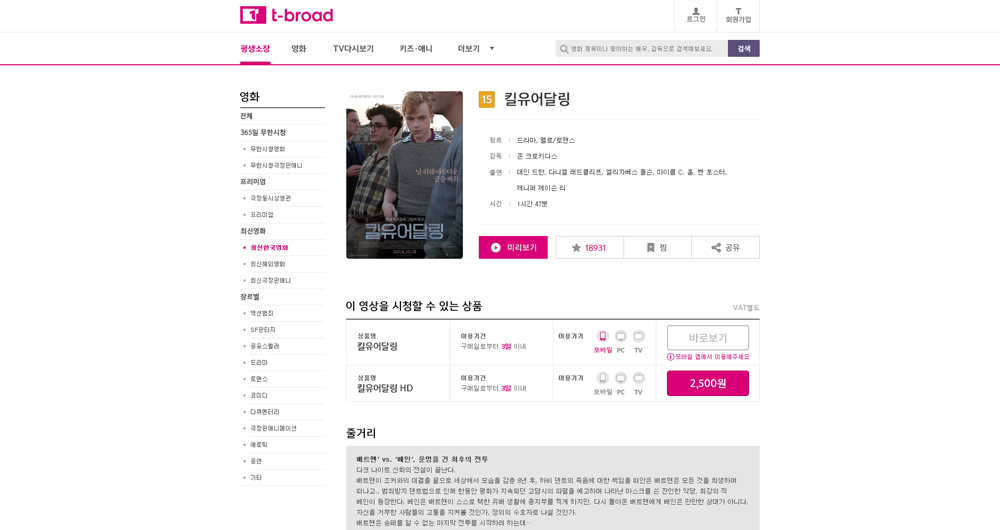The image size is (1000, 530).
Task: Select PC device icon for 킬유어달링 HD
Action: click(x=621, y=378)
